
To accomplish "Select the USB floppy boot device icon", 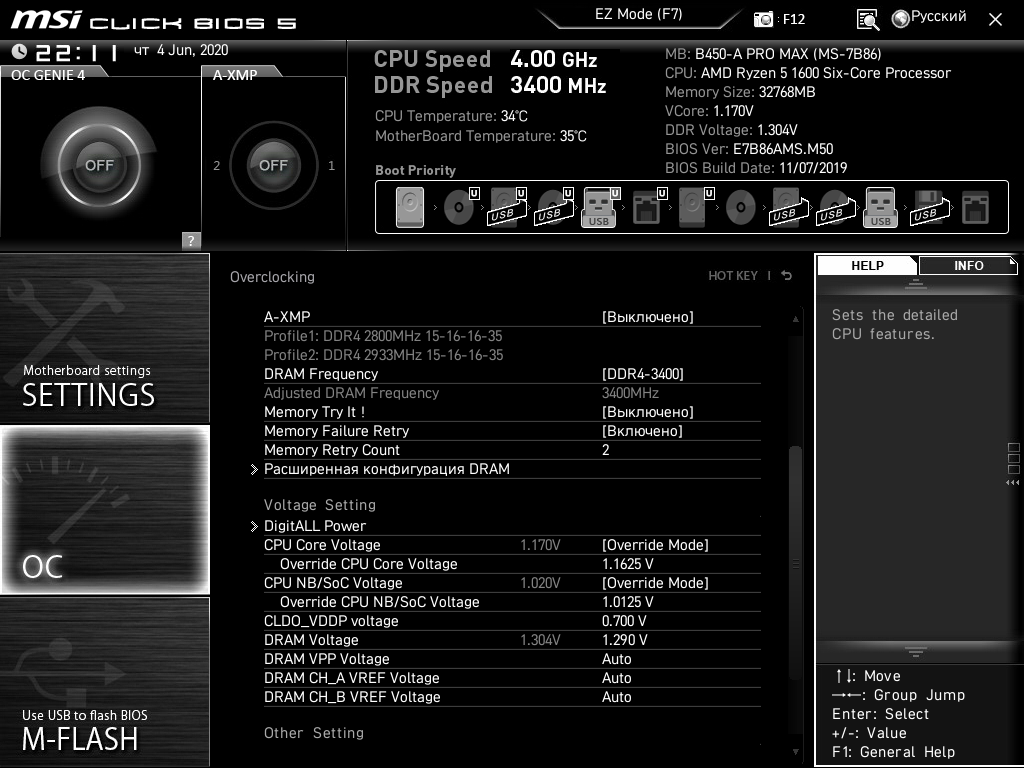I will (930, 208).
